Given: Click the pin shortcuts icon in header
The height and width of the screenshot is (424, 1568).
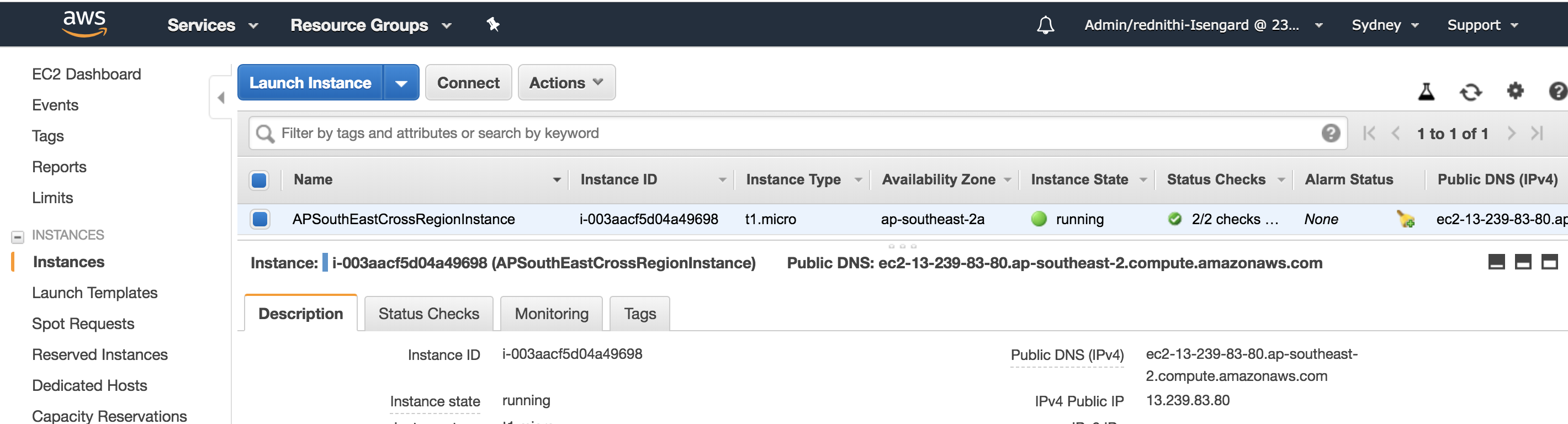Looking at the screenshot, I should point(493,24).
